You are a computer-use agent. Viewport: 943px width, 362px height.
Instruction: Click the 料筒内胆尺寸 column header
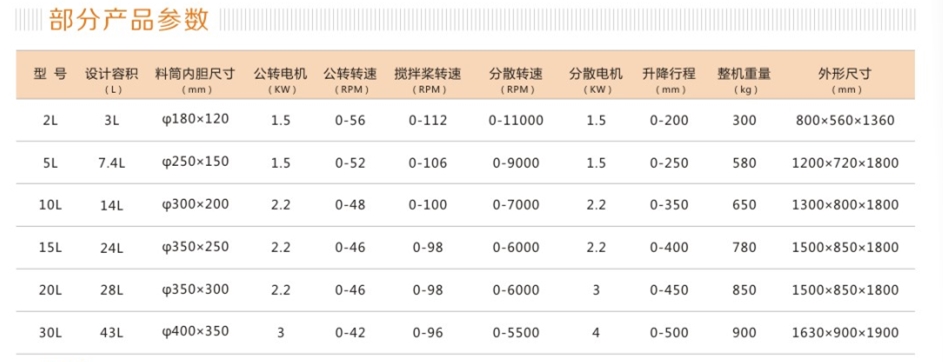195,75
